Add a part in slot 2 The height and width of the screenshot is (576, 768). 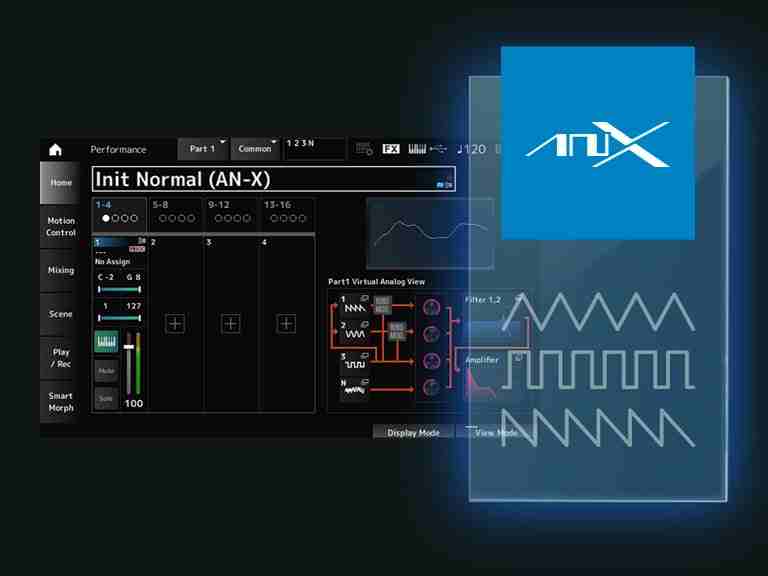(175, 324)
